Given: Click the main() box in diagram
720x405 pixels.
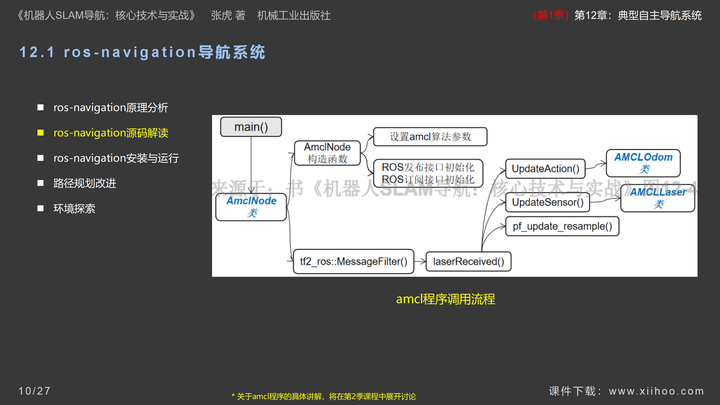Looking at the screenshot, I should coord(251,127).
